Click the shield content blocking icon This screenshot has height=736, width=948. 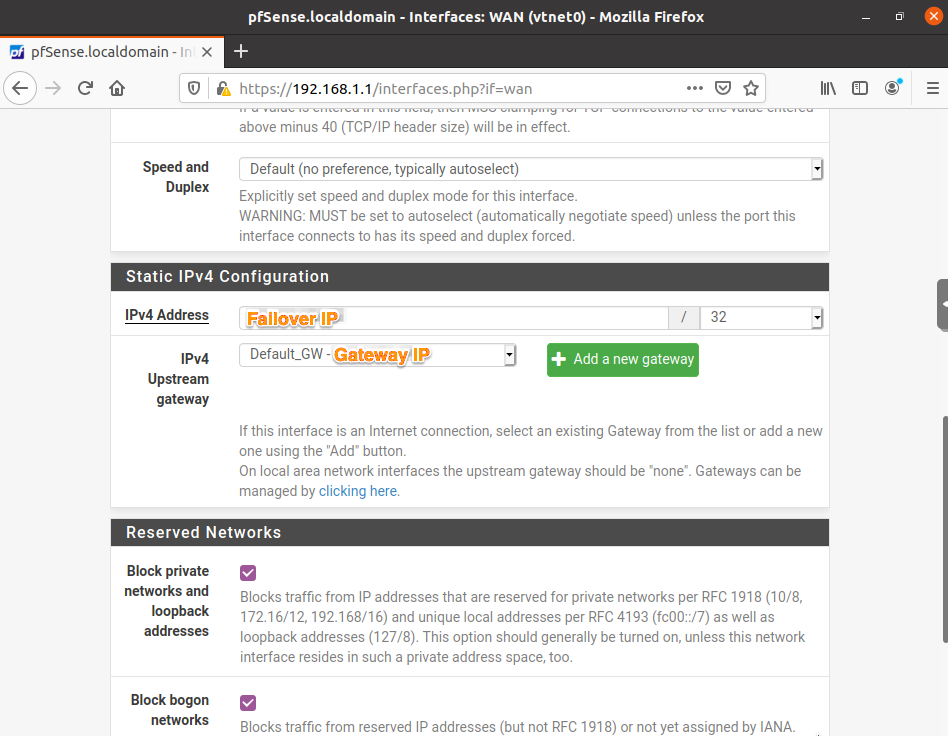(x=193, y=88)
